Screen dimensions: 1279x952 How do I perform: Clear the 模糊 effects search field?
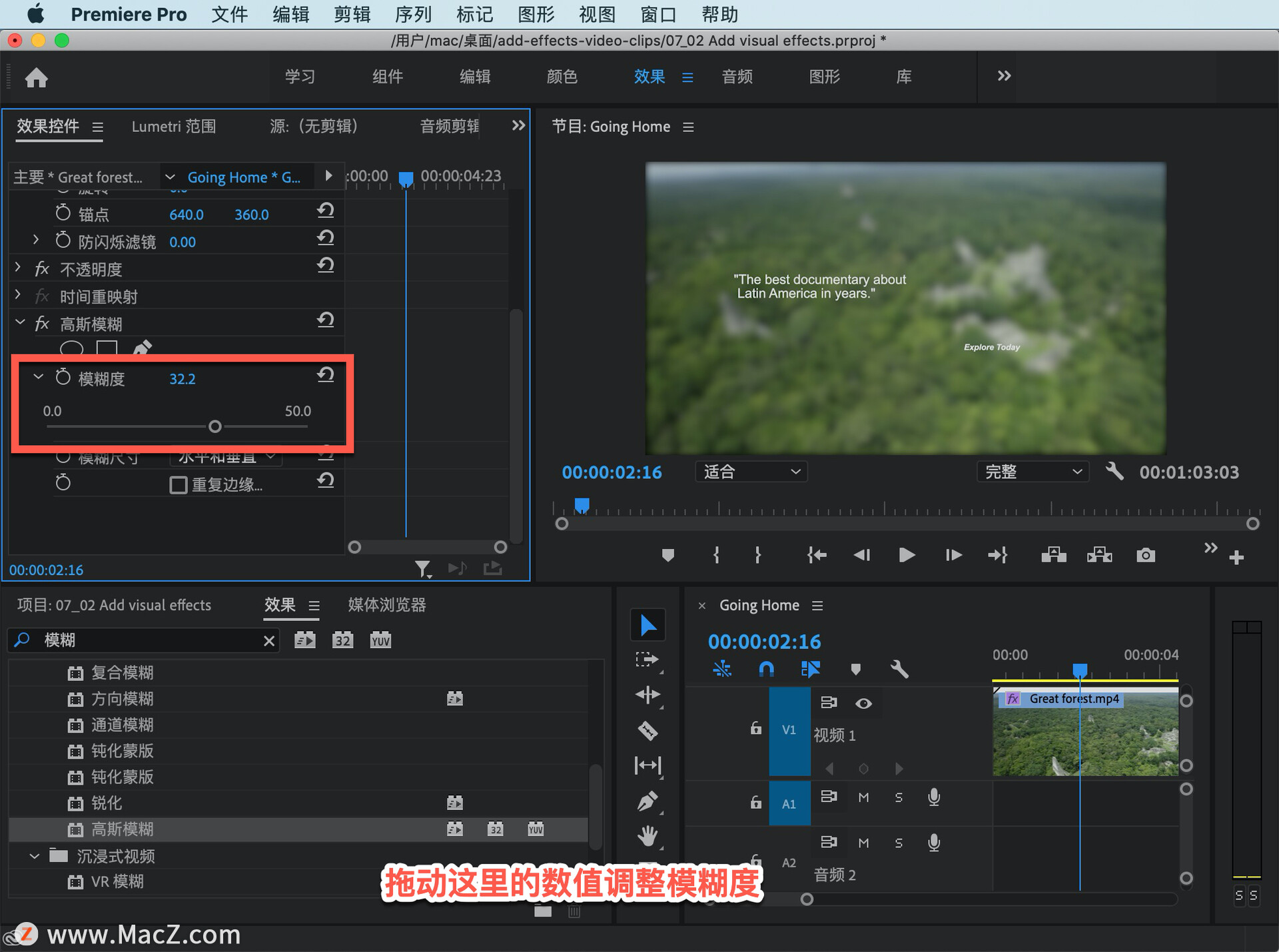tap(268, 641)
